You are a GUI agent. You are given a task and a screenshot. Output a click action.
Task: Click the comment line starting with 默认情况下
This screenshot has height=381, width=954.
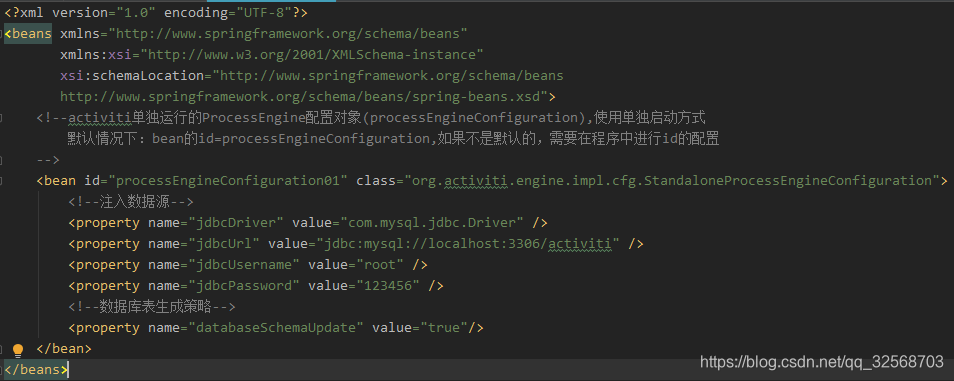point(393,139)
